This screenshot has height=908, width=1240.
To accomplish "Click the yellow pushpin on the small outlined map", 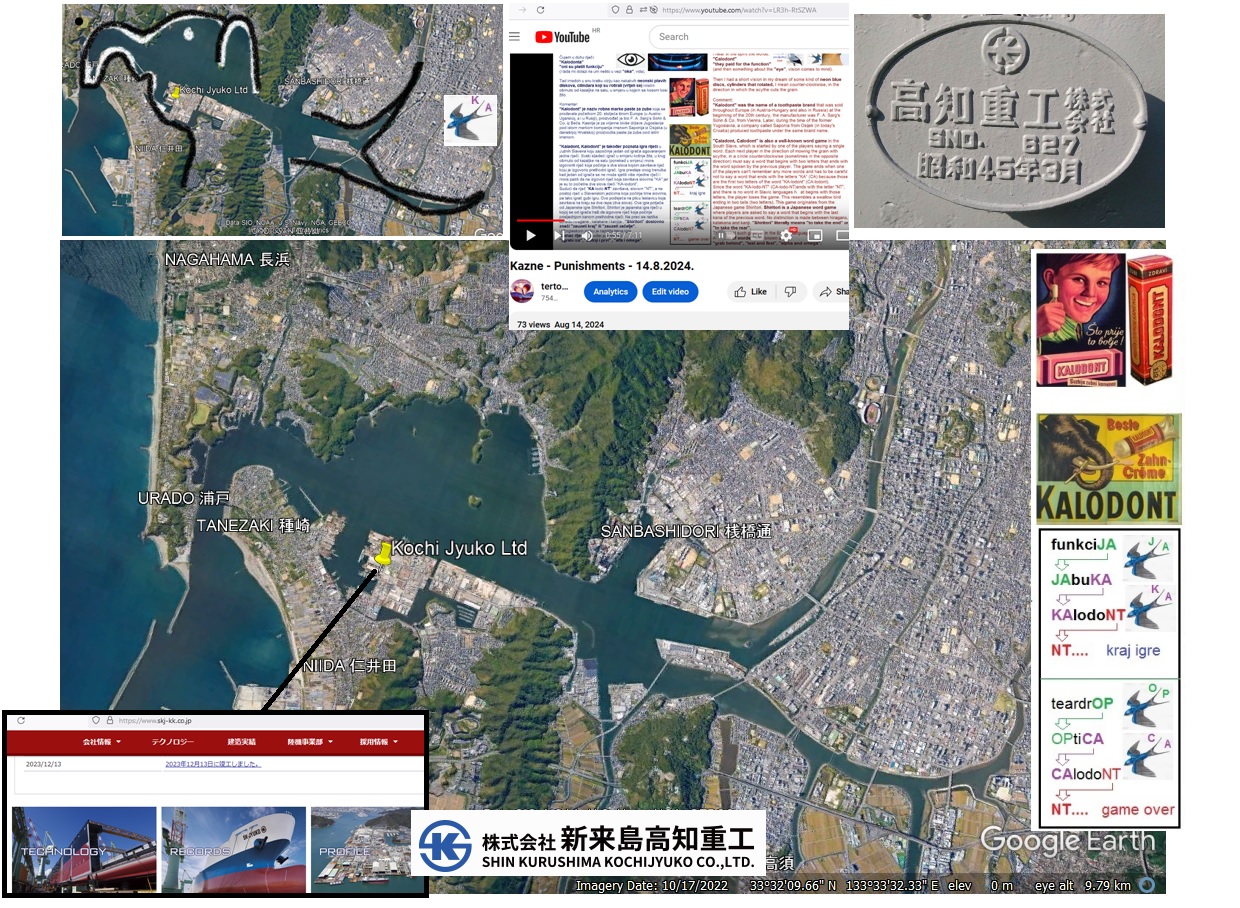I will click(x=177, y=92).
